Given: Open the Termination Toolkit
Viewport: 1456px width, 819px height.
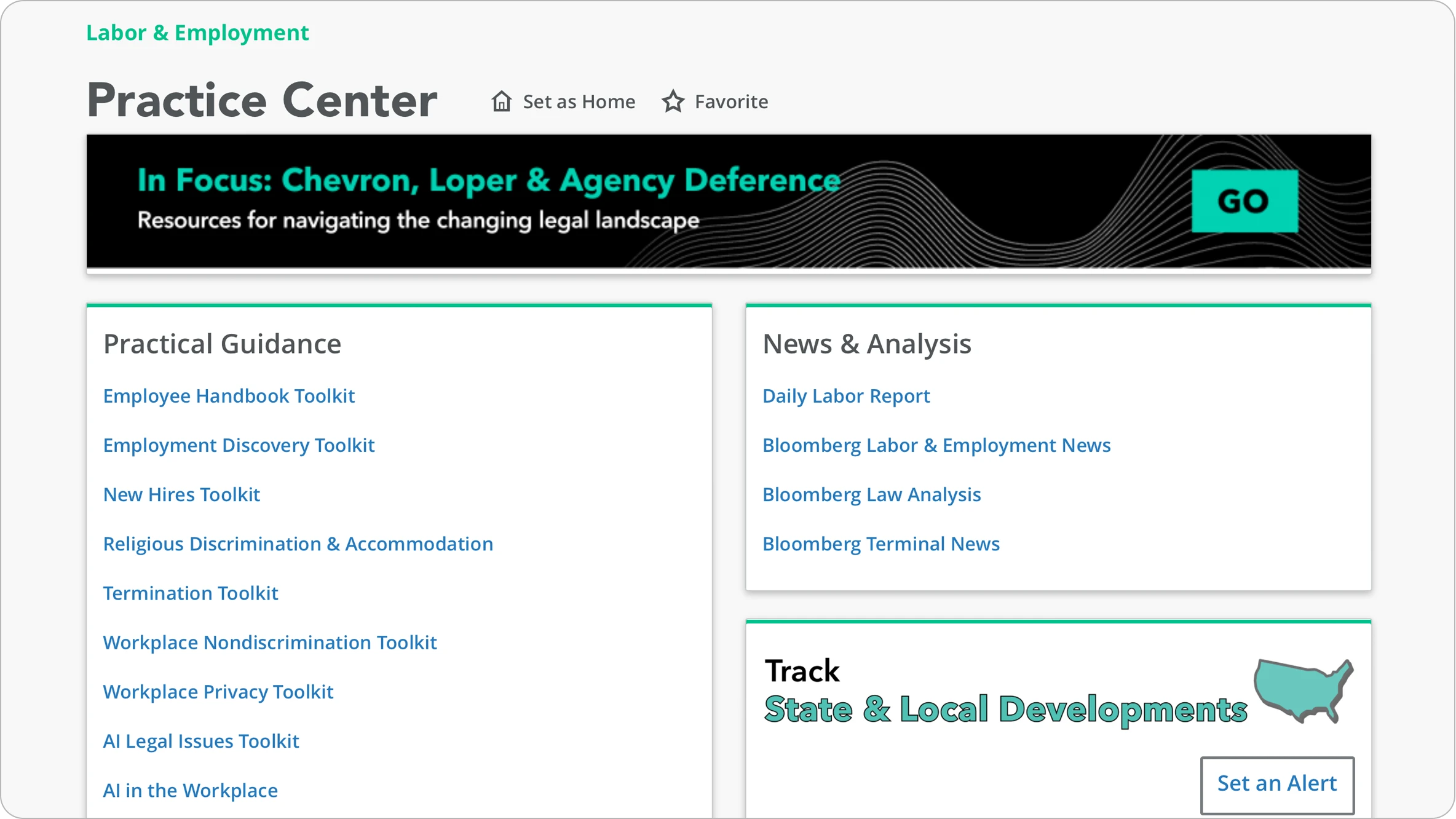Looking at the screenshot, I should click(191, 593).
